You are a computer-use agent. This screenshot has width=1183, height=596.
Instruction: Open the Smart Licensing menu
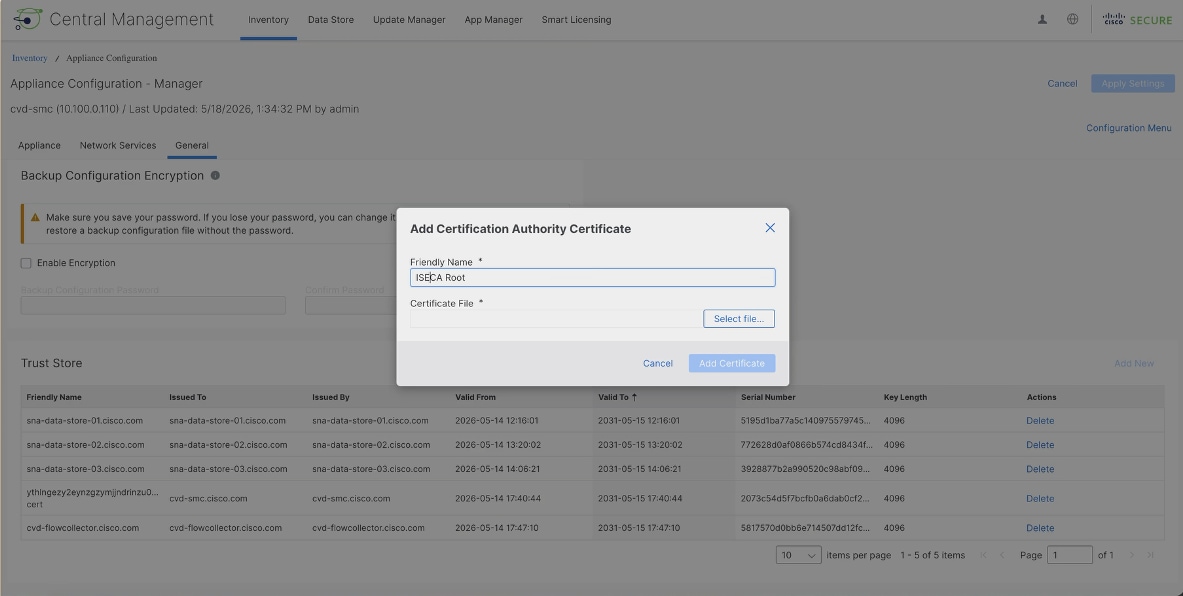[576, 20]
